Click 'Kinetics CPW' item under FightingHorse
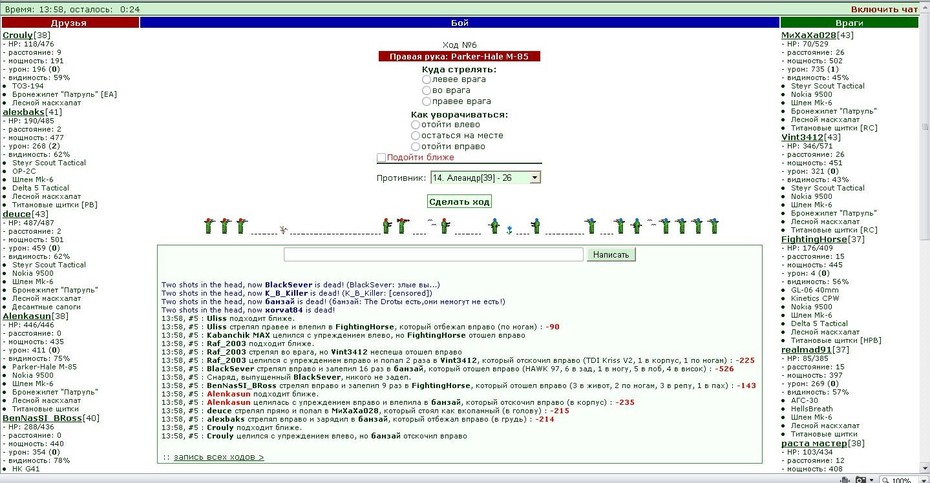This screenshot has width=930, height=483. [x=815, y=298]
